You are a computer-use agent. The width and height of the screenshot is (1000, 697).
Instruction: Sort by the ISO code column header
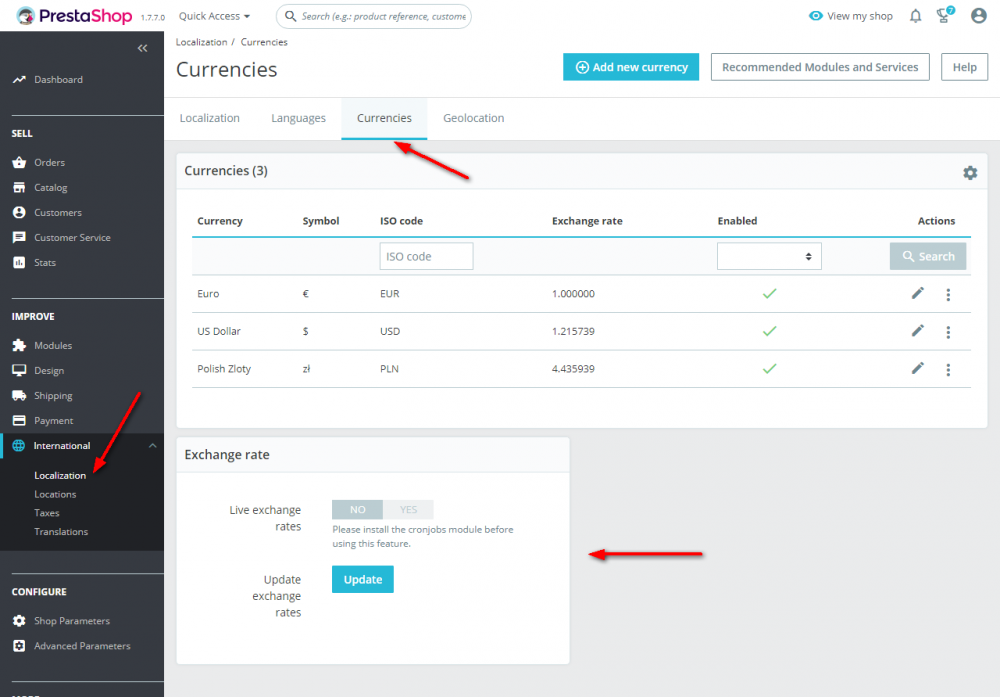(x=401, y=221)
